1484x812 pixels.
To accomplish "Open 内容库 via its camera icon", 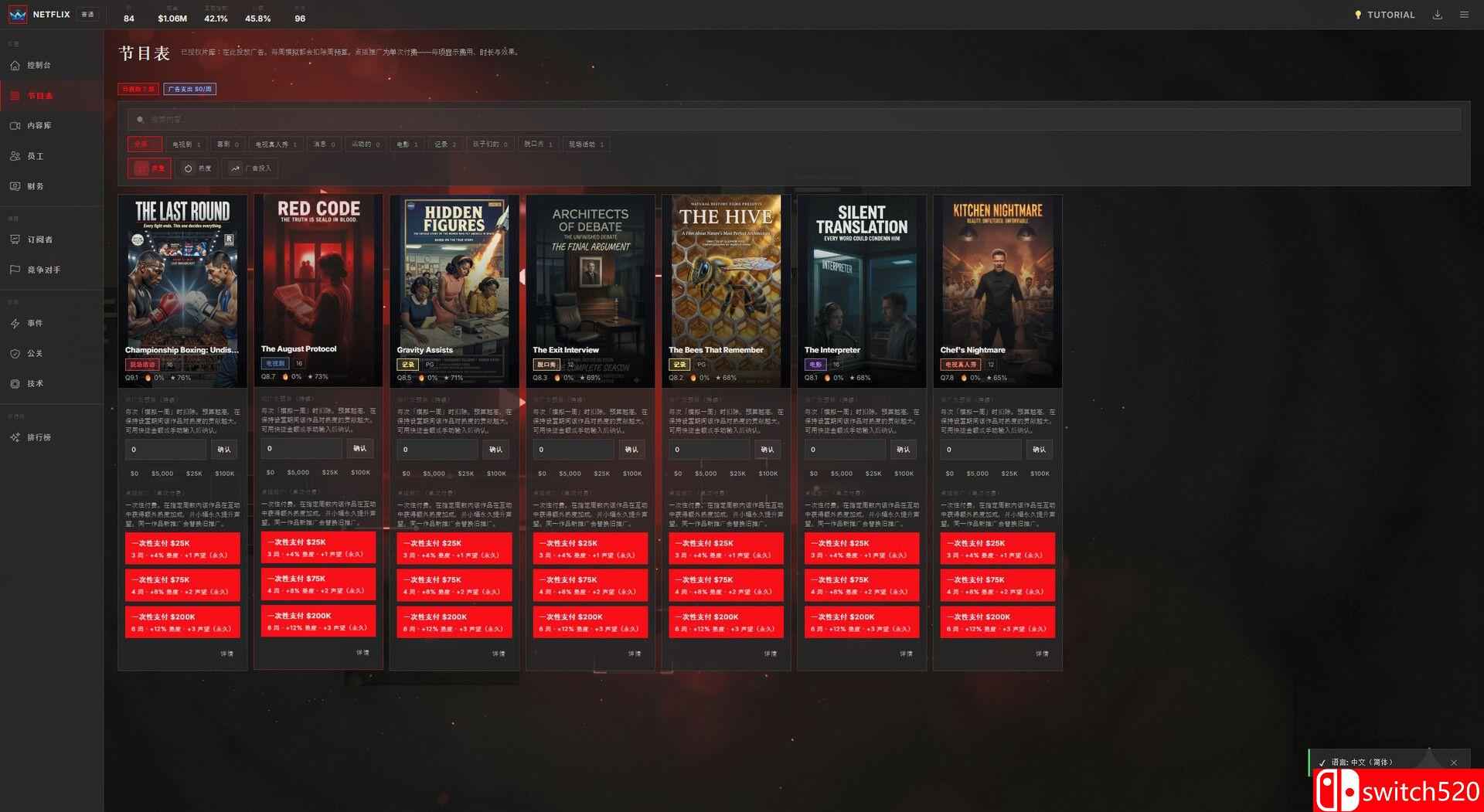I will (15, 126).
